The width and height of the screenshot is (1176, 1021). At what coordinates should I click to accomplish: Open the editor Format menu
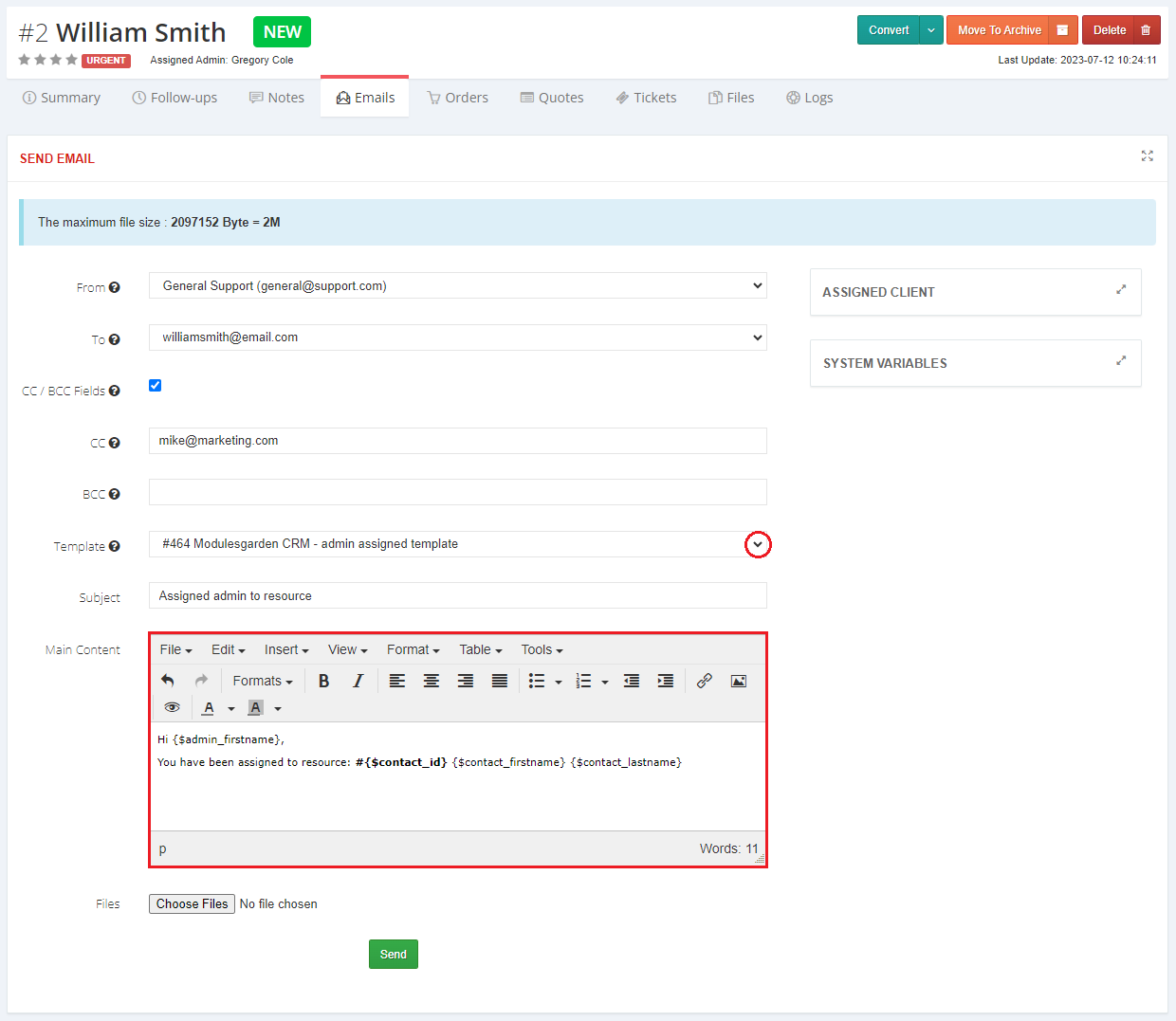click(413, 649)
